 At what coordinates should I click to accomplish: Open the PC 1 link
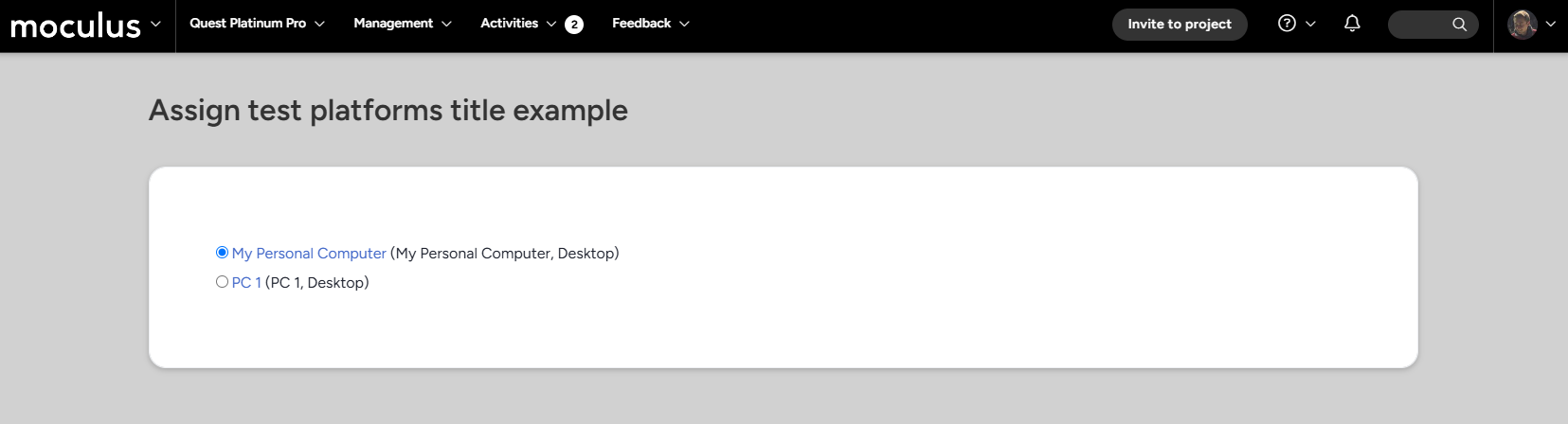pos(246,283)
